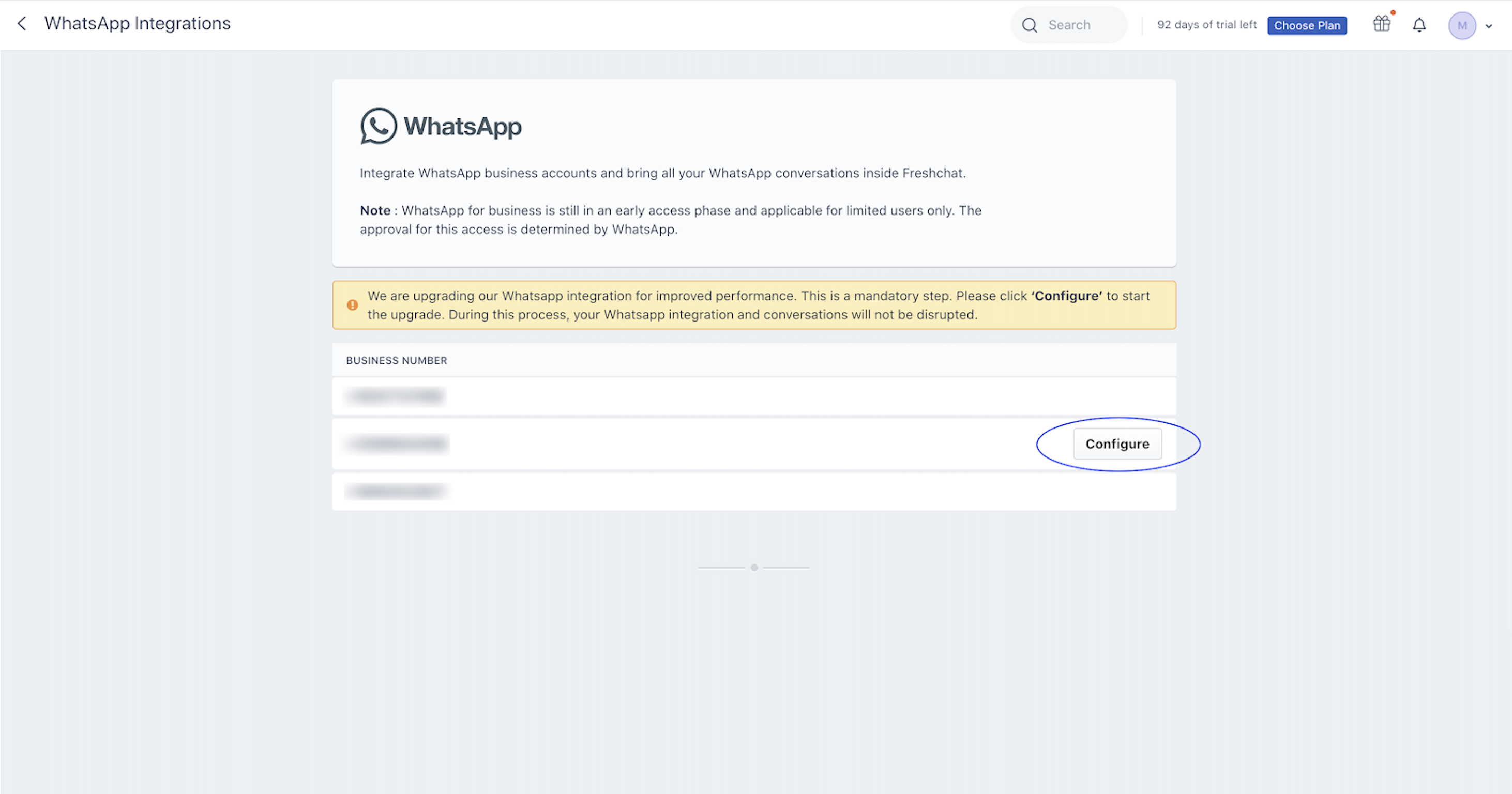Select the first blurred business number row

396,396
